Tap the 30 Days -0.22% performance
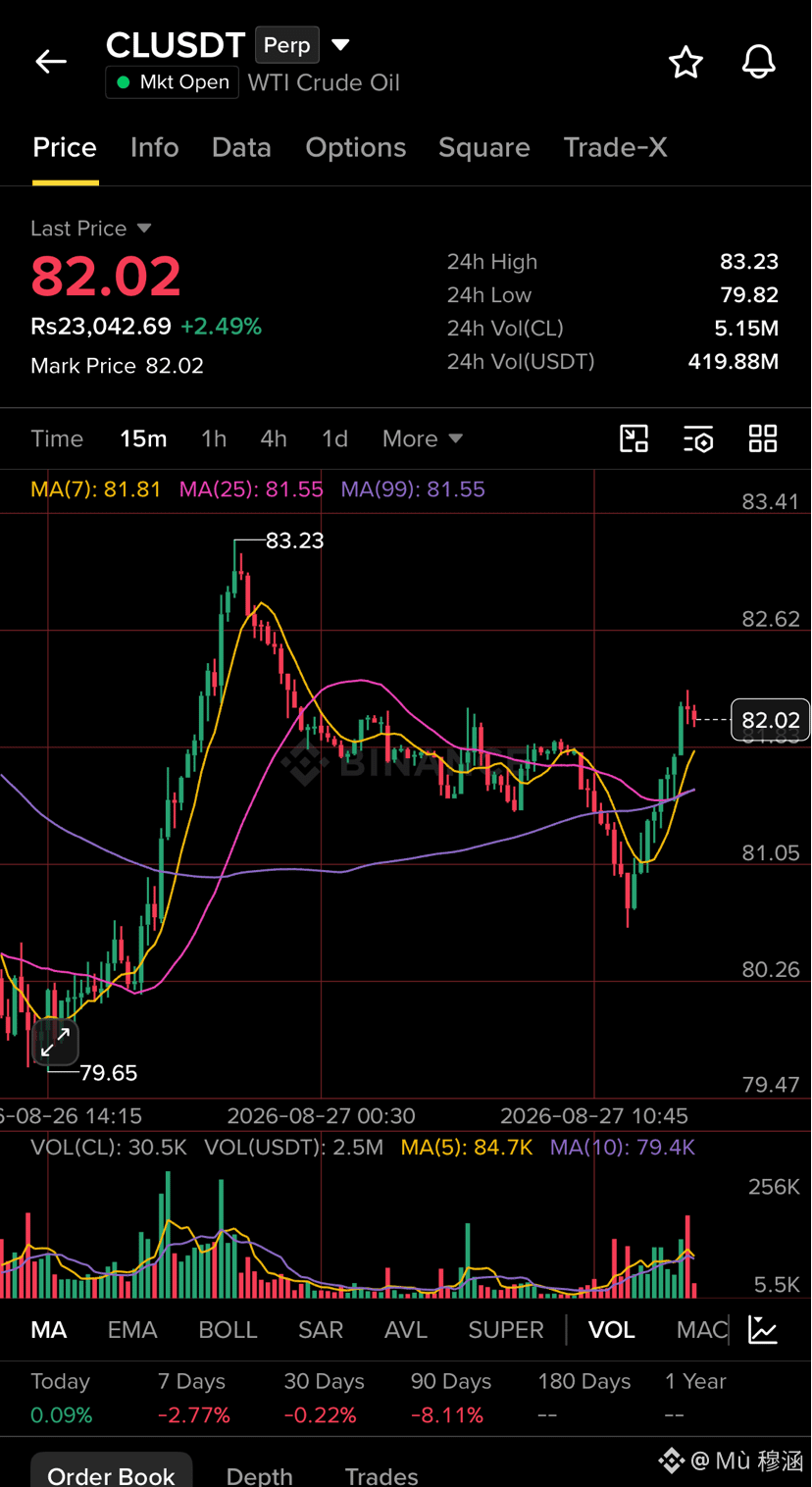The image size is (812, 1487). tap(324, 1398)
